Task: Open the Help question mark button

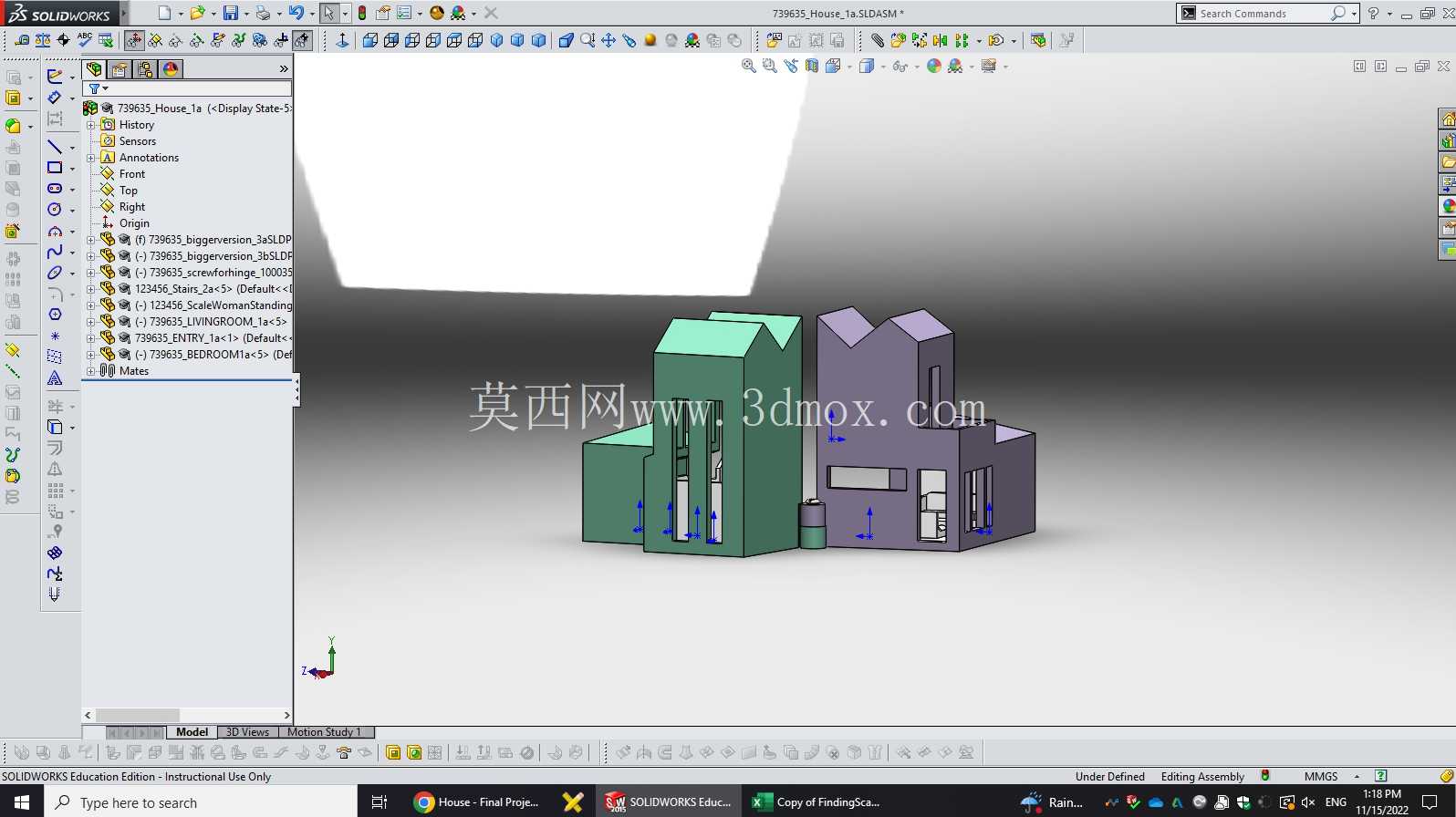Action: tap(1373, 13)
